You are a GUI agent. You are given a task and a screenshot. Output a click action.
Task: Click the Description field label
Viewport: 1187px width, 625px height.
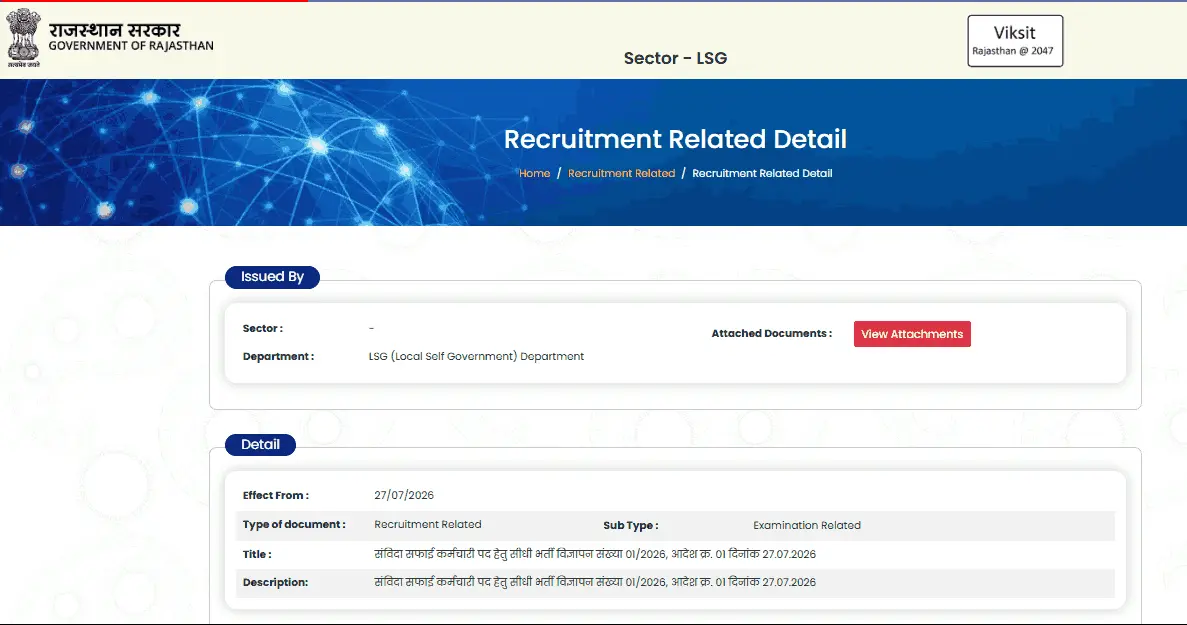coord(275,583)
